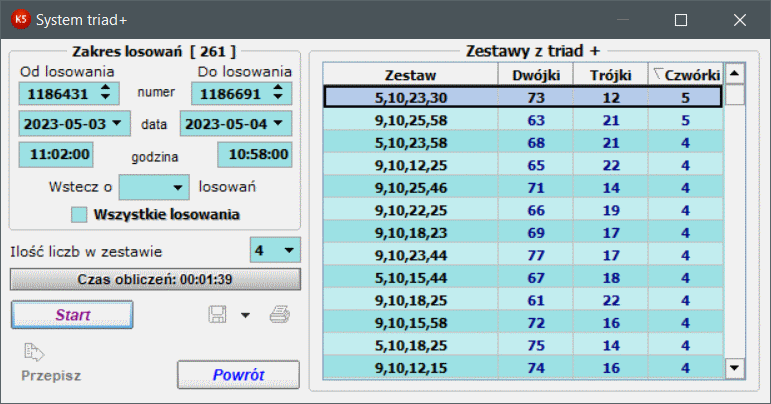This screenshot has width=771, height=404.
Task: Select the row 5,10,23,58
Action: pyautogui.click(x=523, y=143)
